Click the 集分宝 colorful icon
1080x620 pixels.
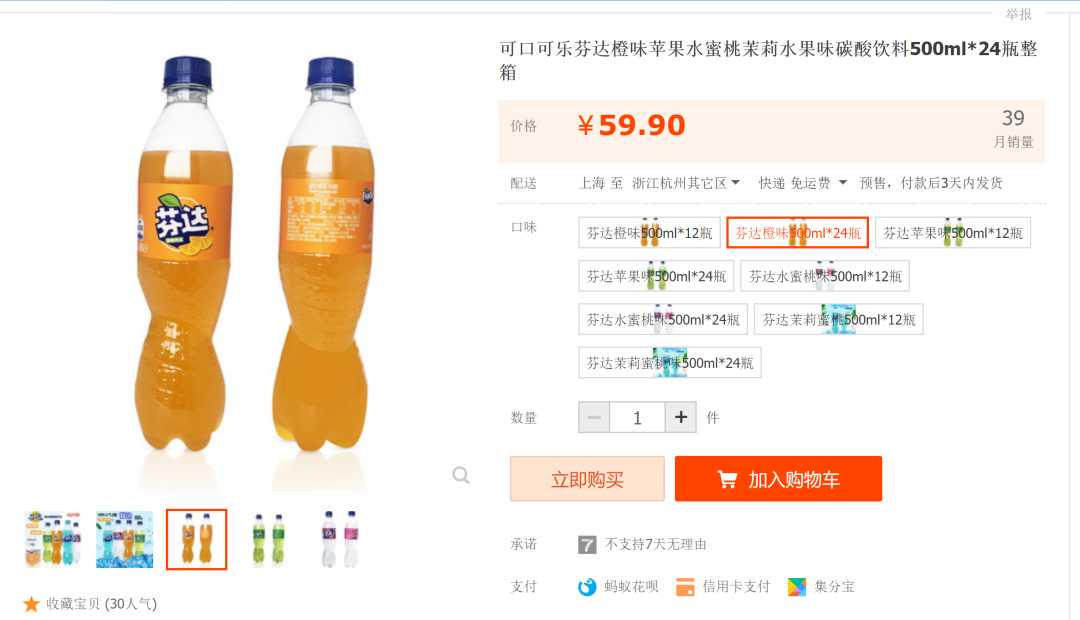point(796,587)
